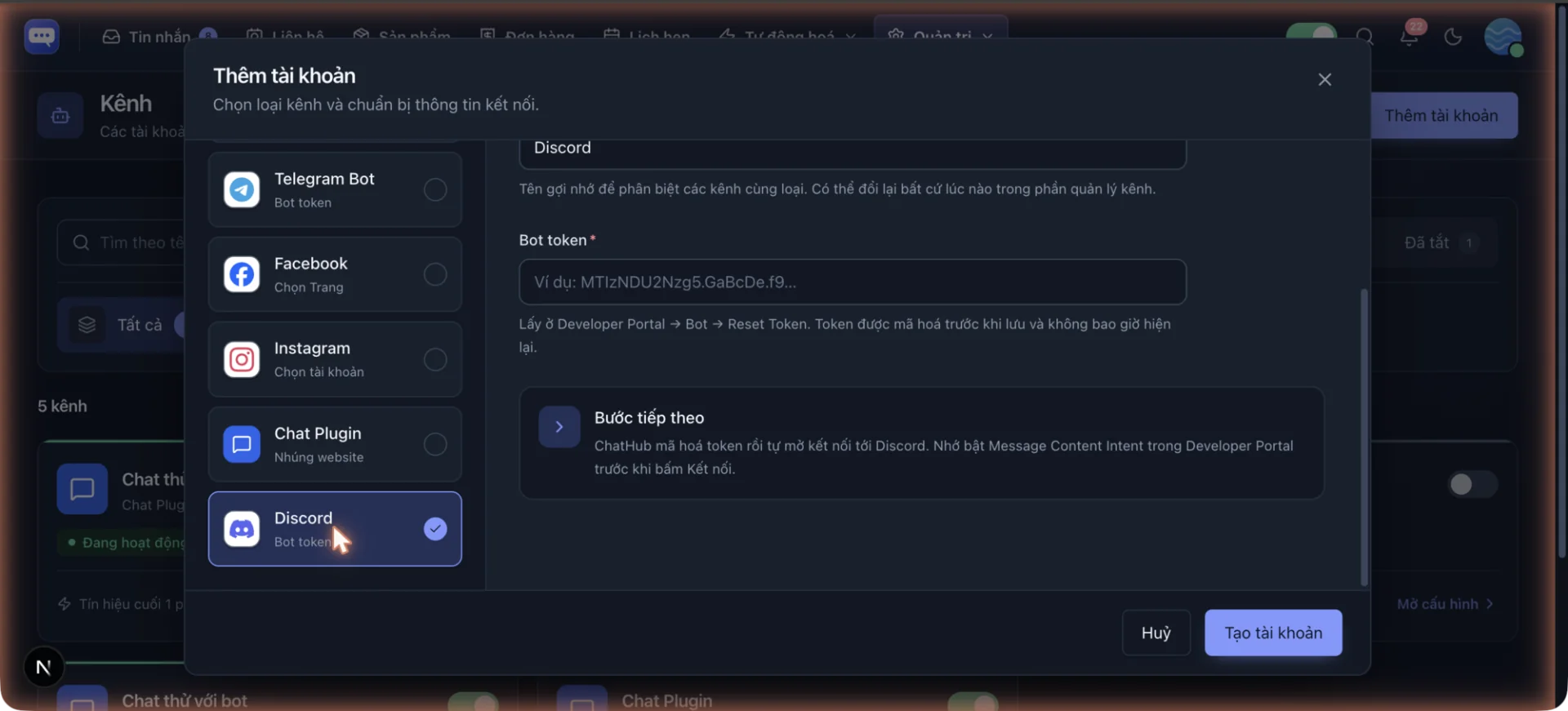Image resolution: width=1568 pixels, height=711 pixels.
Task: Click the Chat Plugin bubble icon in dialog
Action: click(x=242, y=444)
